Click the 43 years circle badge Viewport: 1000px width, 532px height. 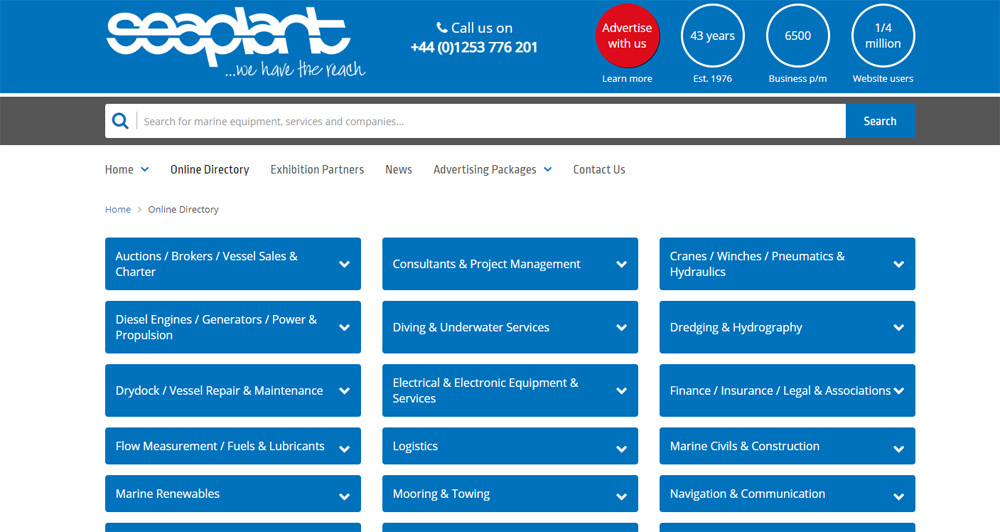coord(712,36)
